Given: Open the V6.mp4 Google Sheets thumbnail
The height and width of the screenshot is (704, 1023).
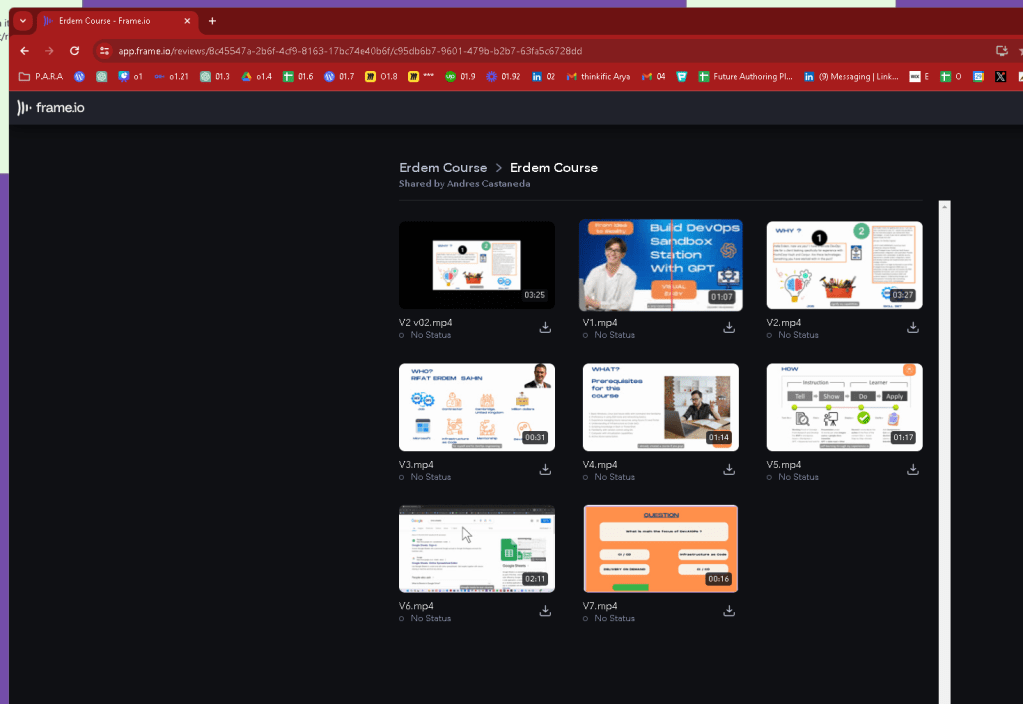Looking at the screenshot, I should coord(477,549).
